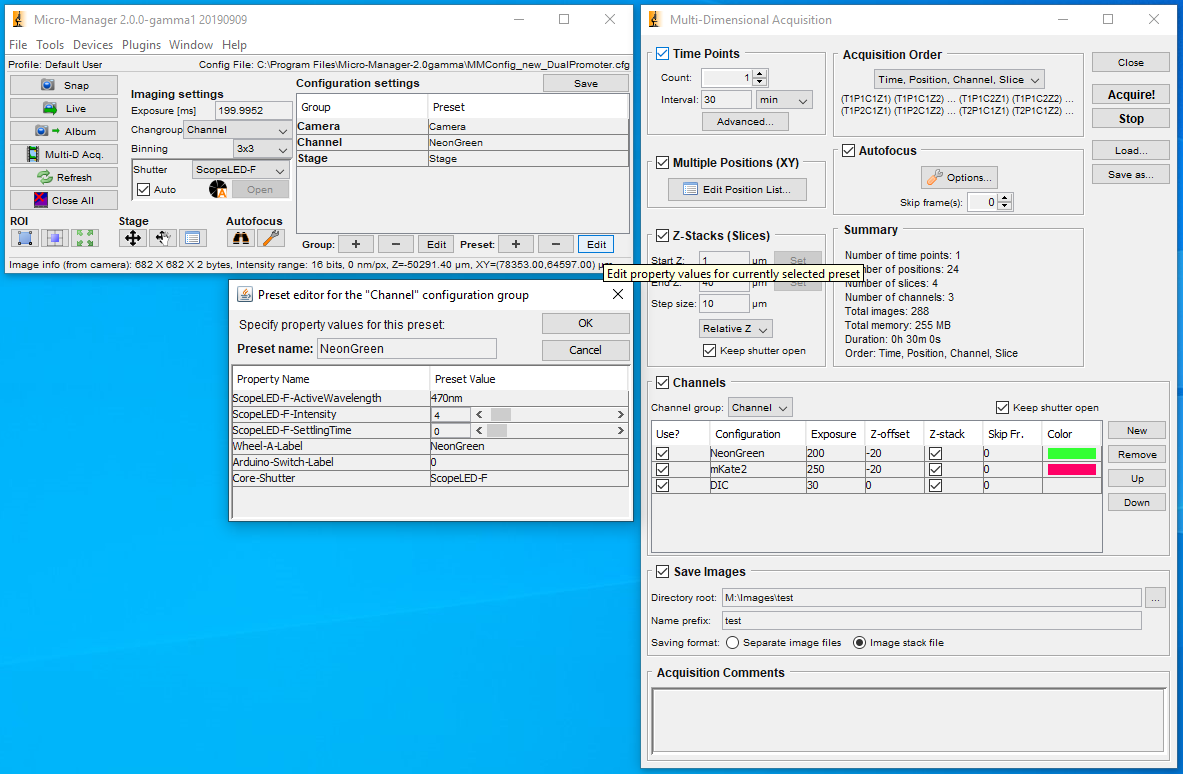This screenshot has height=774, width=1183.
Task: Click the center quad ROI icon
Action: point(55,238)
